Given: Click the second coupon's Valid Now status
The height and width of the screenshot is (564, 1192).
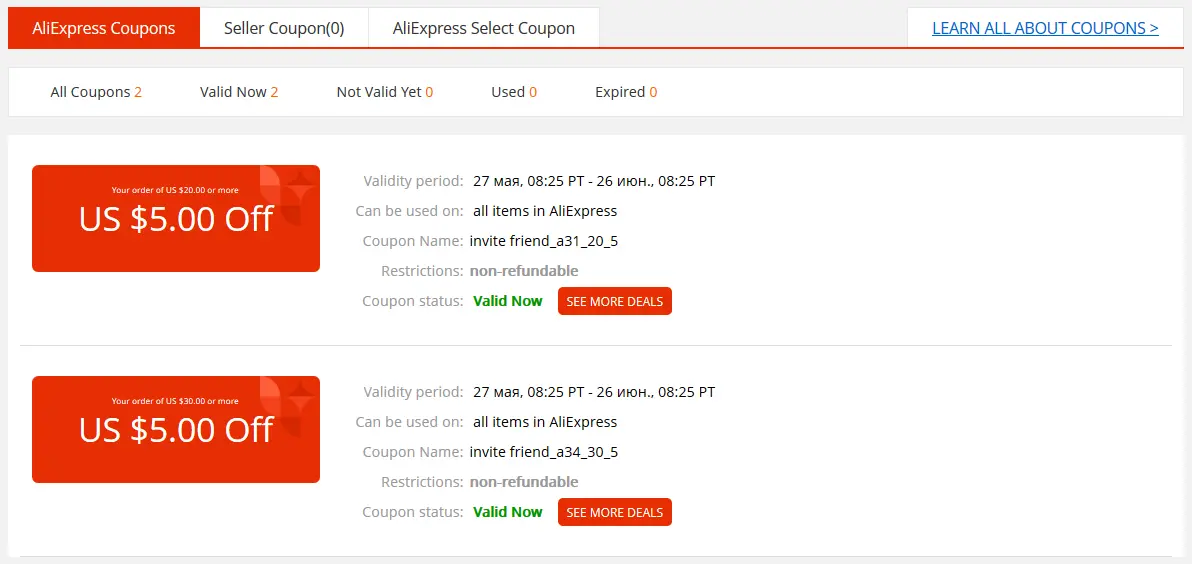Looking at the screenshot, I should tap(508, 512).
